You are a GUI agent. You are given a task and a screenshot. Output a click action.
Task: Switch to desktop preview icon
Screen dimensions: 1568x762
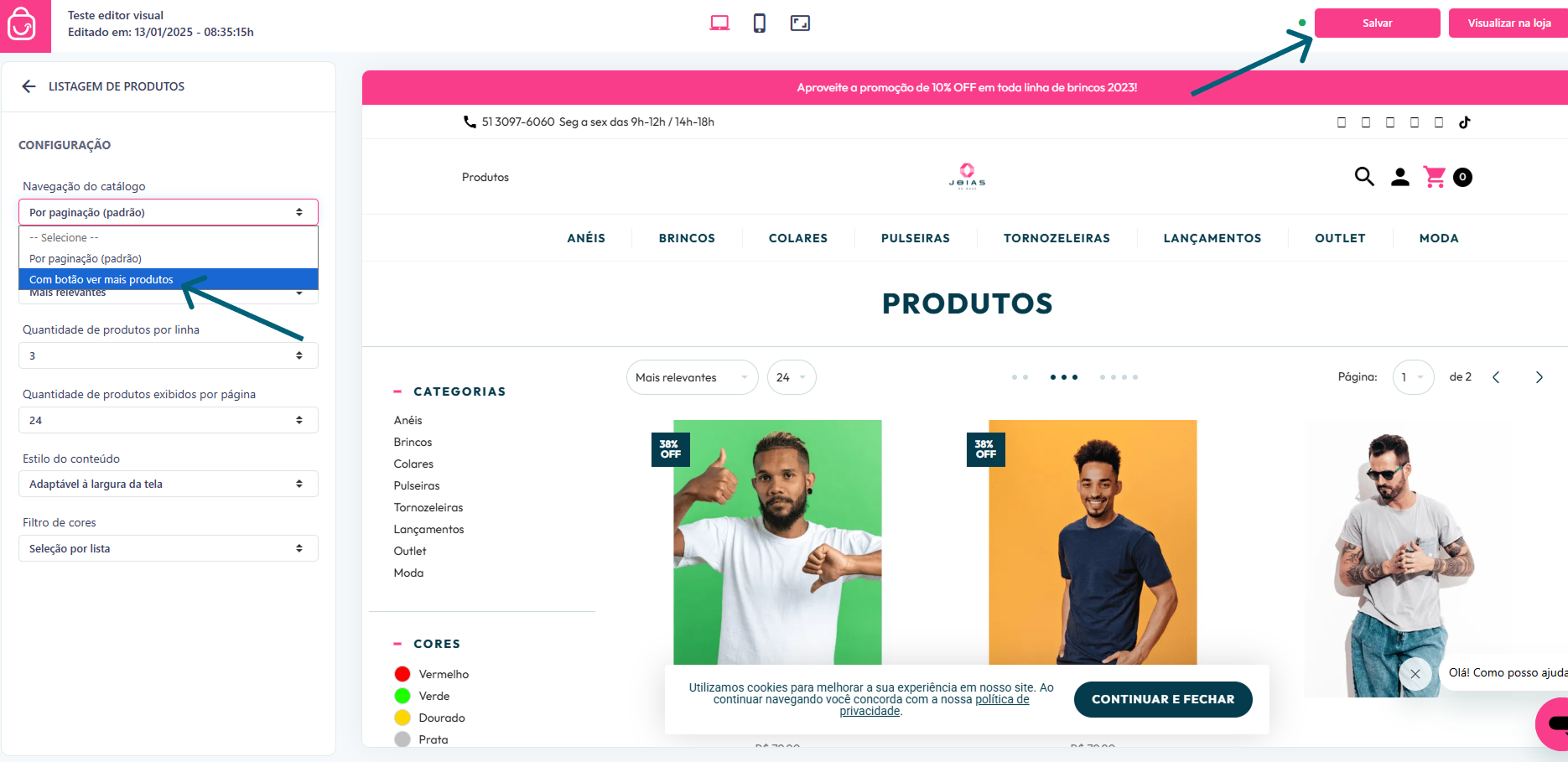(719, 23)
